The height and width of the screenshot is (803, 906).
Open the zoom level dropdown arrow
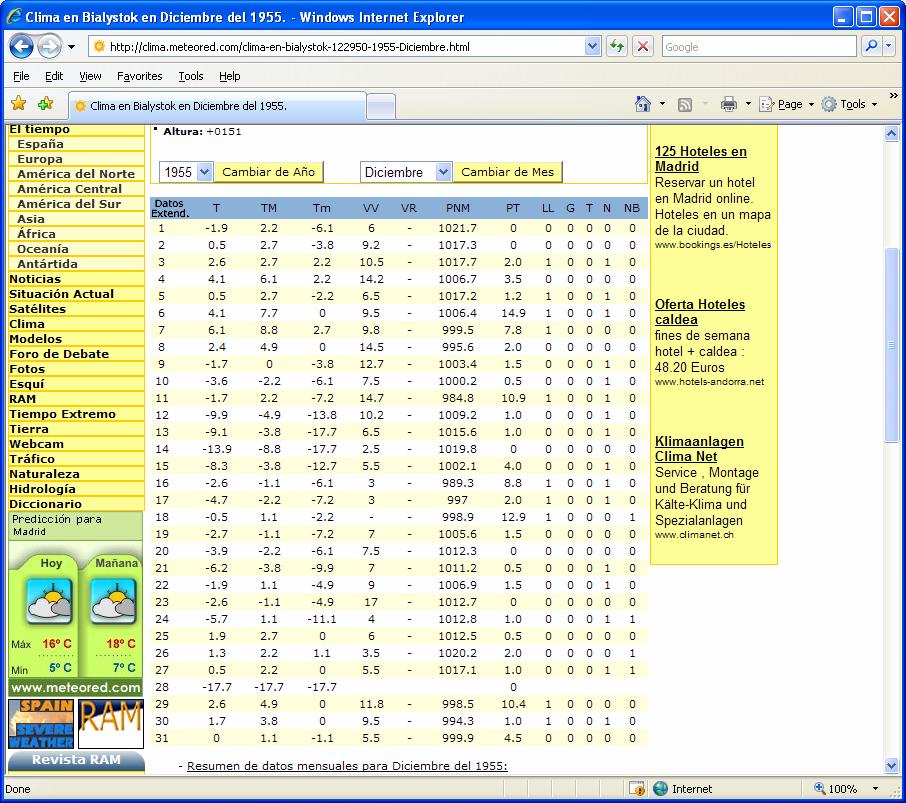(875, 789)
